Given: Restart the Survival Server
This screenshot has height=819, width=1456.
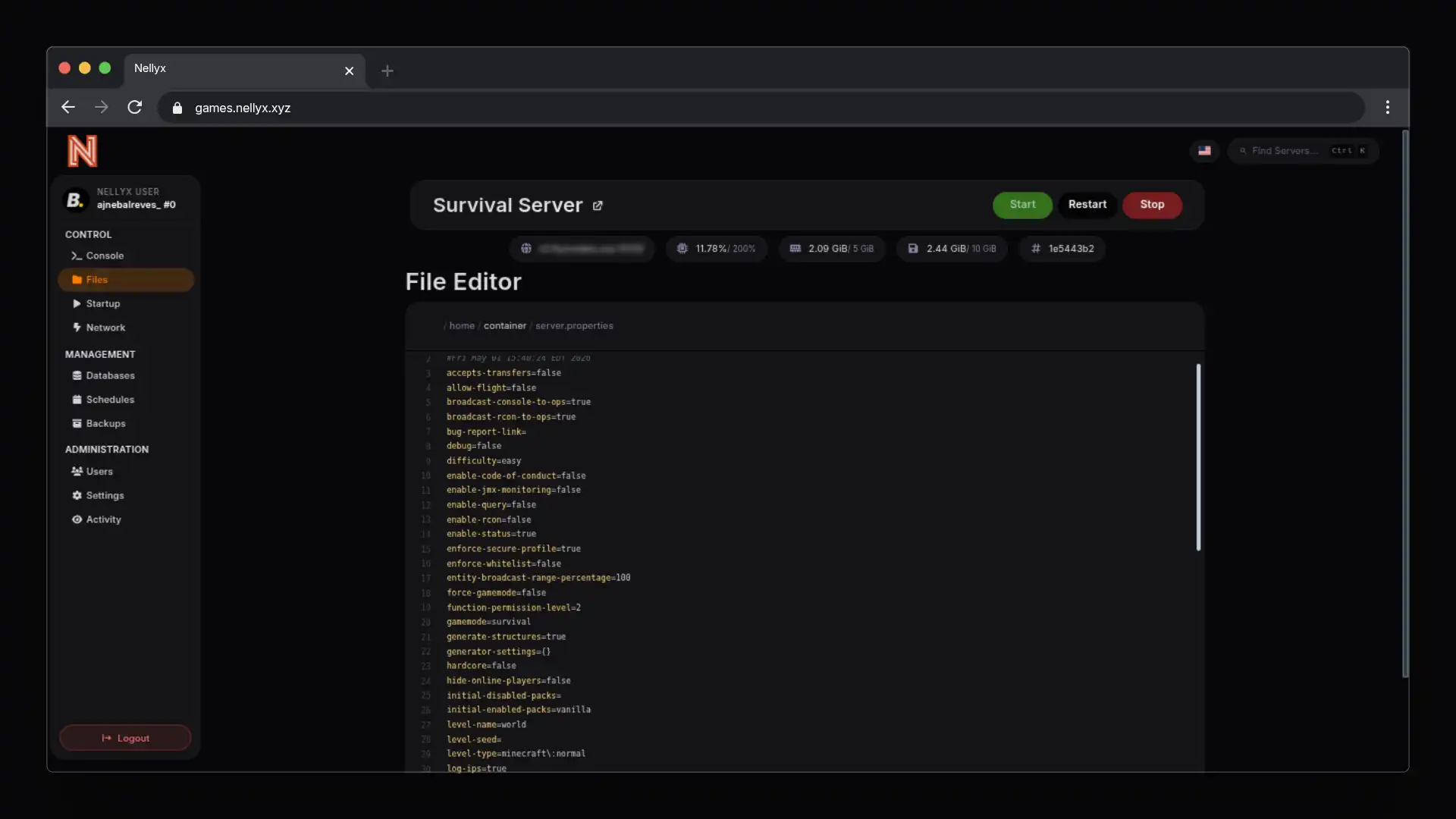Looking at the screenshot, I should (1087, 205).
